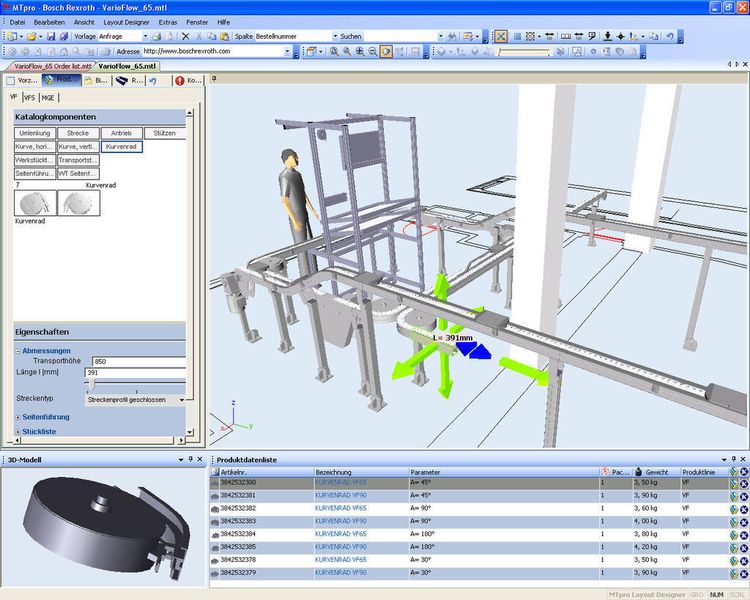The width and height of the screenshot is (750, 600).
Task: Pin the 3D-Modell panel
Action: [x=190, y=459]
